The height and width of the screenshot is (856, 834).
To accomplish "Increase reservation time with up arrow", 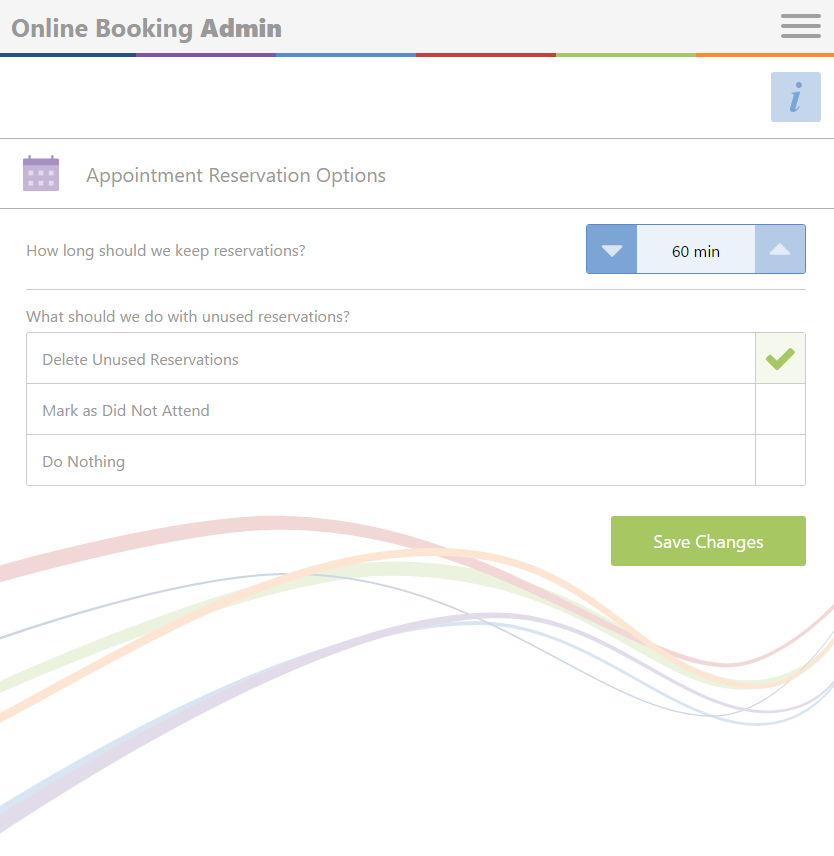I will click(780, 249).
